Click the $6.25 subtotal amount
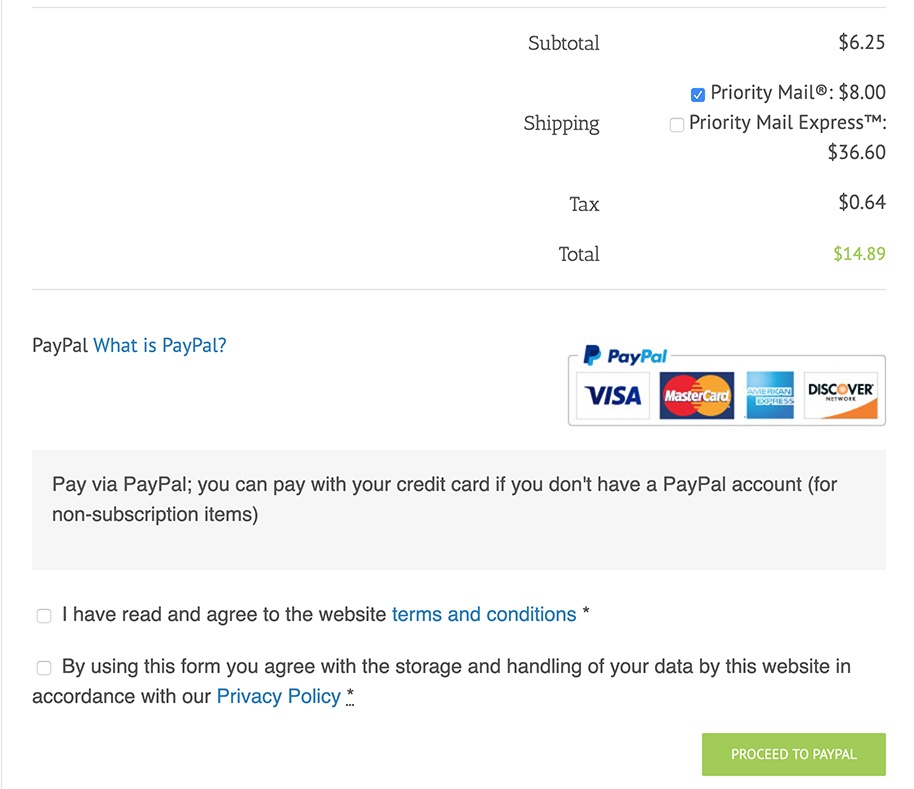 point(862,42)
